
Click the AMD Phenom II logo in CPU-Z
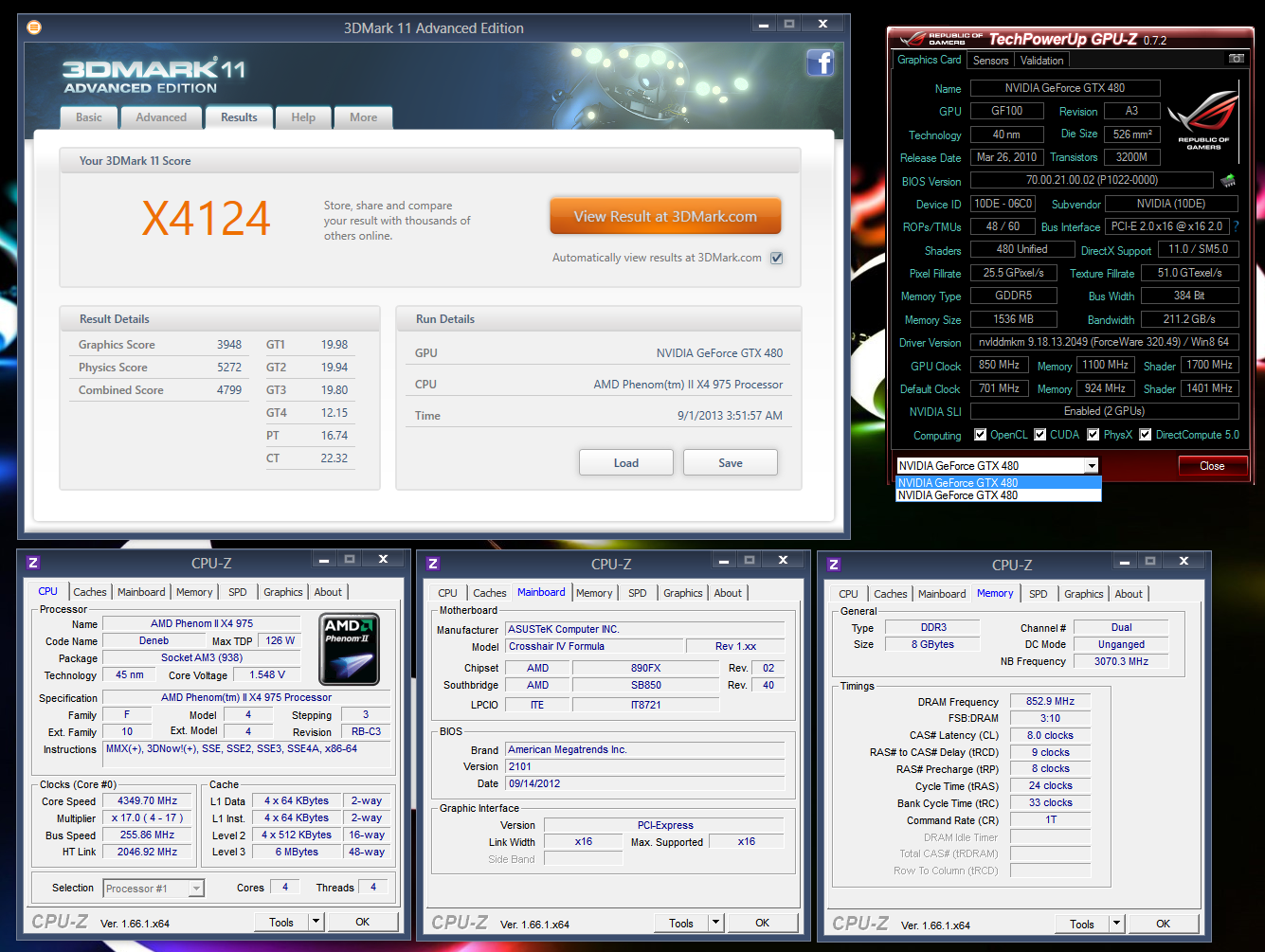tap(350, 649)
